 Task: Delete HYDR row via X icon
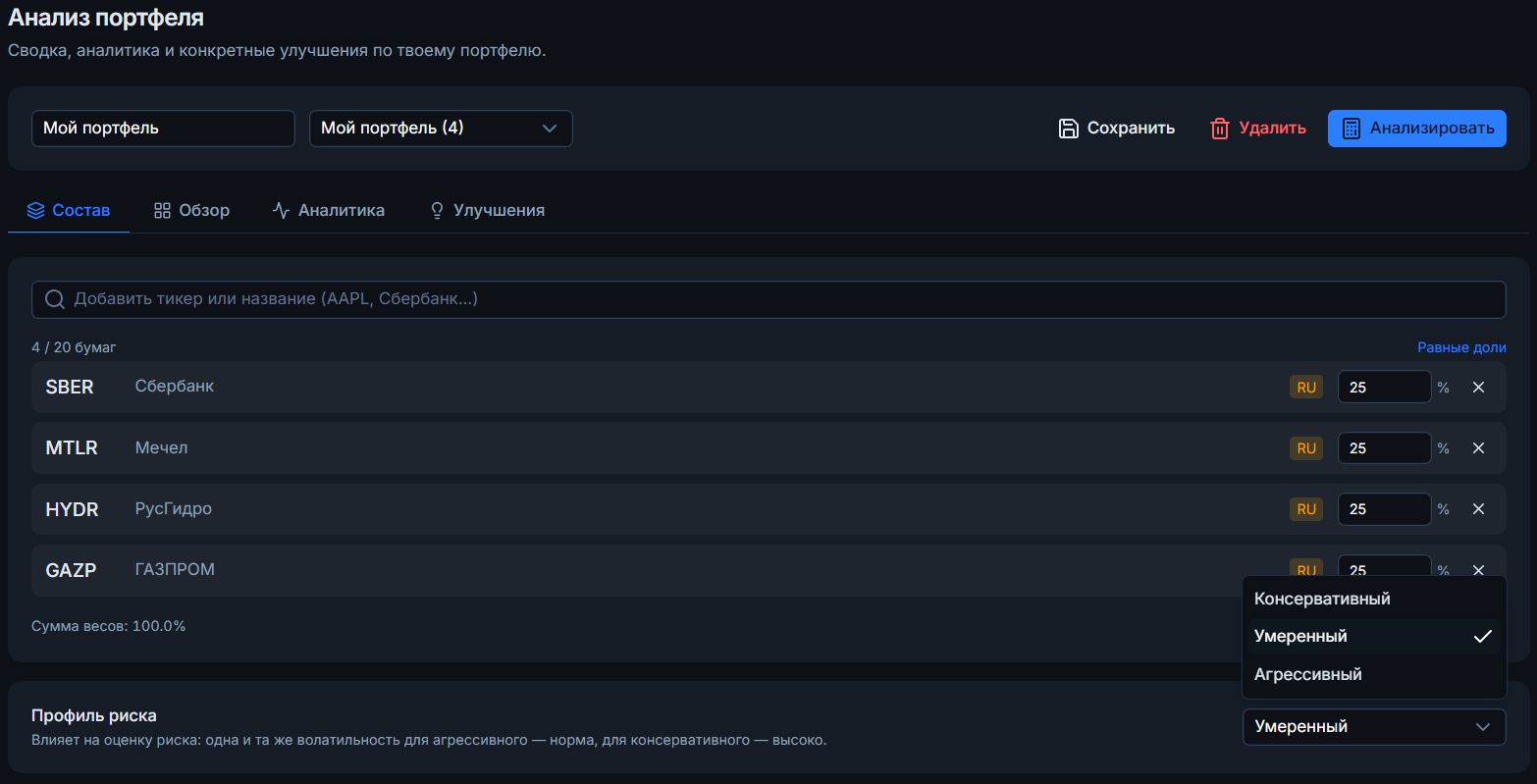(x=1478, y=509)
